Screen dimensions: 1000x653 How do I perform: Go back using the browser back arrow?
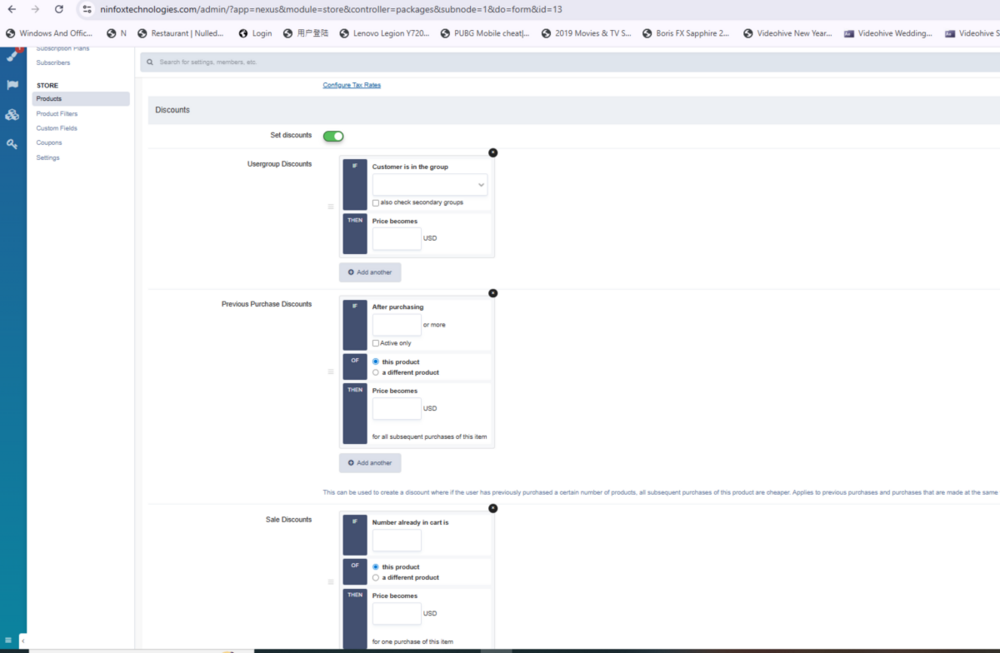[11, 10]
